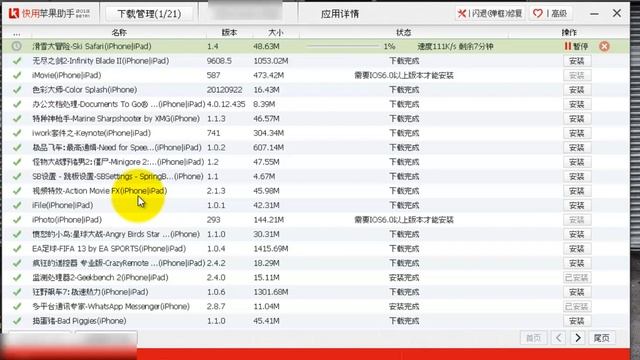640x360 pixels.
Task: Minimize the 快用苹果助手 window
Action: click(x=594, y=13)
